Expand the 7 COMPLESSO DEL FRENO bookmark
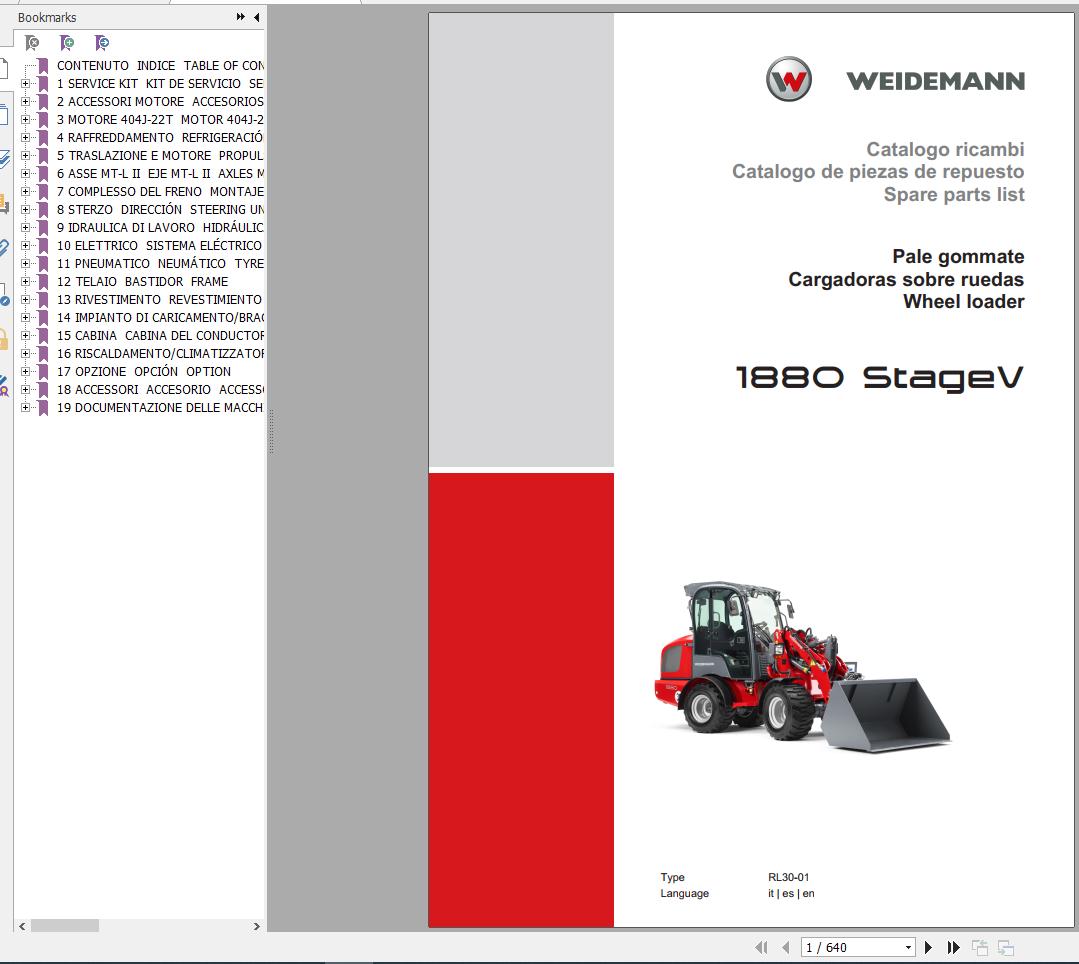Viewport: 1079px width, 964px height. [25, 191]
